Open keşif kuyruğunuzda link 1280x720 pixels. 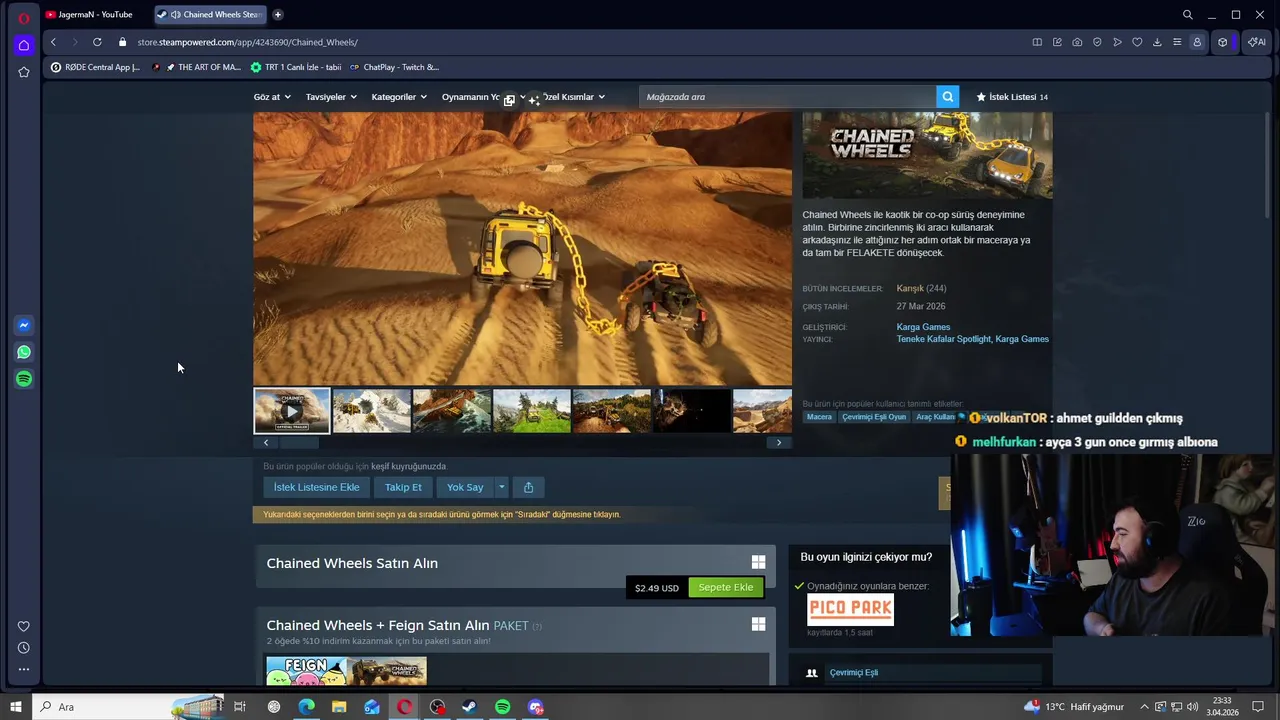[x=408, y=466]
